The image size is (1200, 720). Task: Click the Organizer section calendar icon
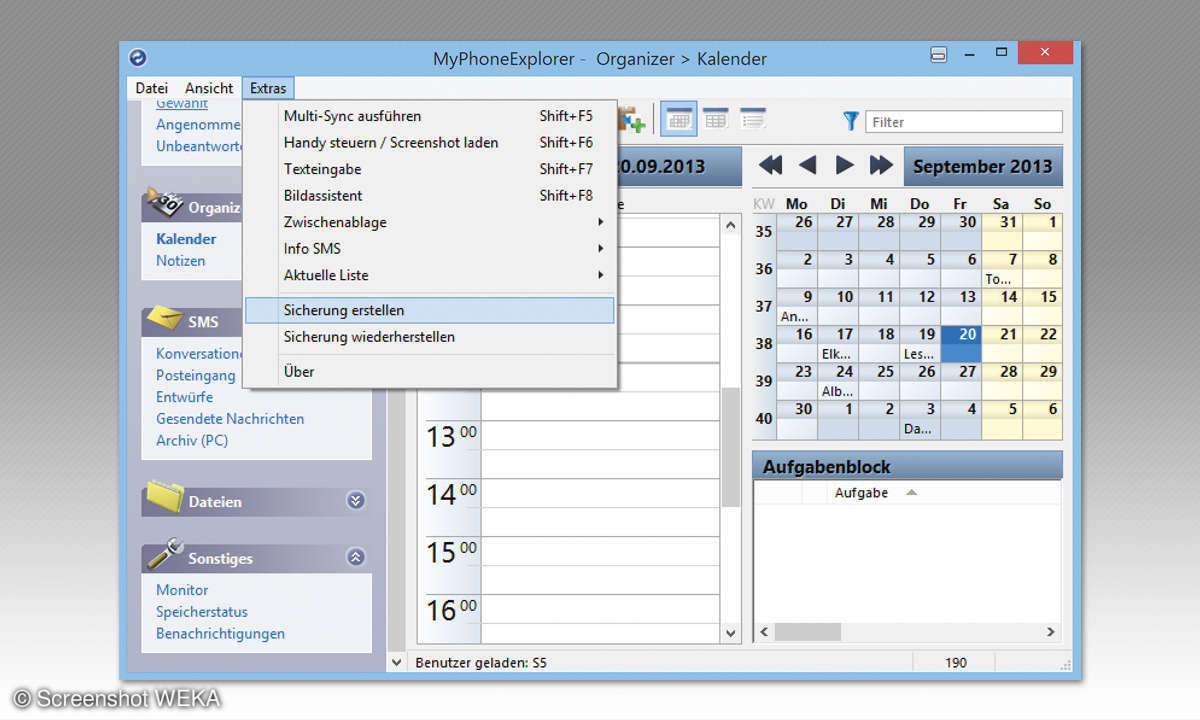pyautogui.click(x=164, y=203)
